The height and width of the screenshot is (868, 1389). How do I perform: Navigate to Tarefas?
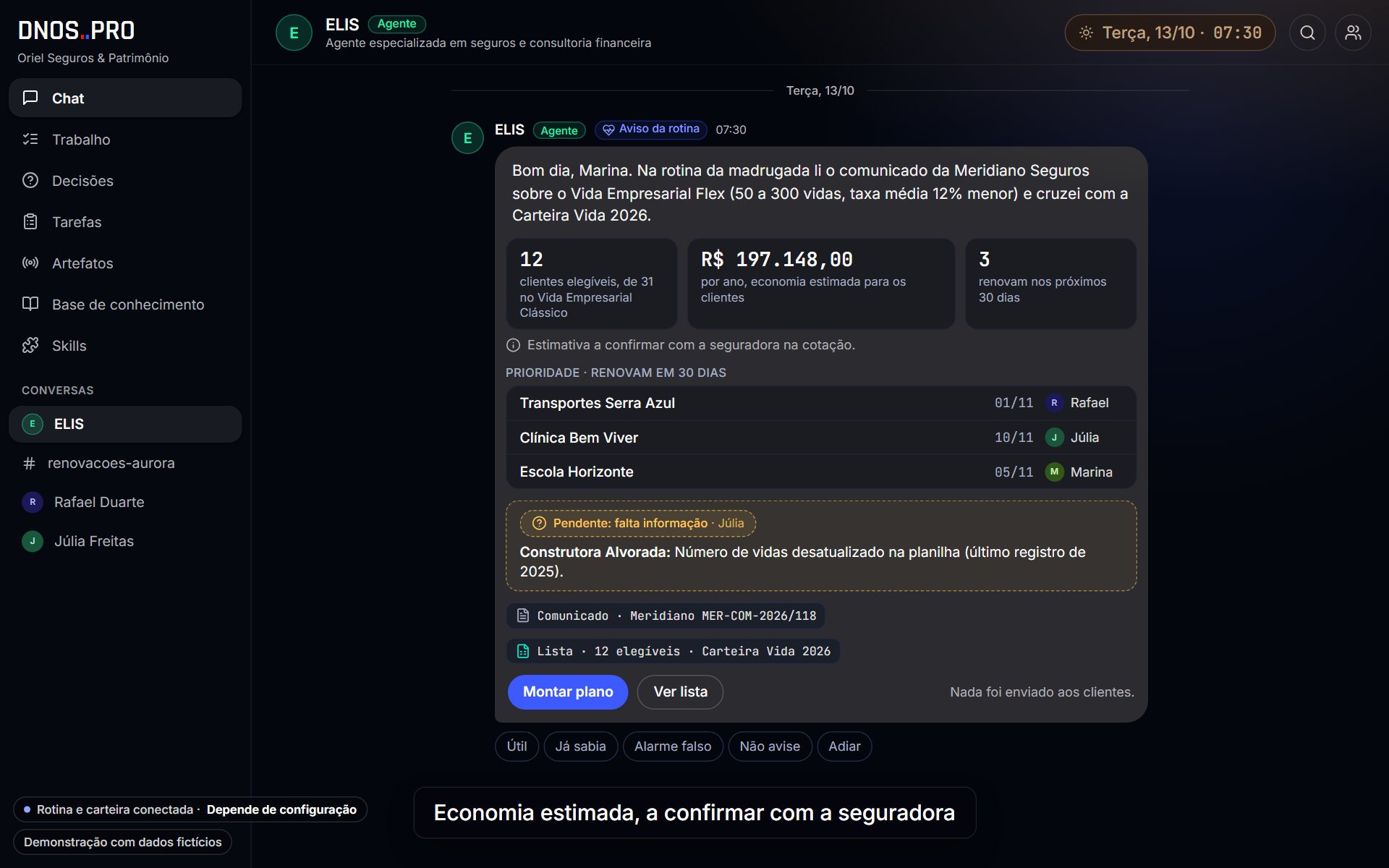pyautogui.click(x=125, y=221)
